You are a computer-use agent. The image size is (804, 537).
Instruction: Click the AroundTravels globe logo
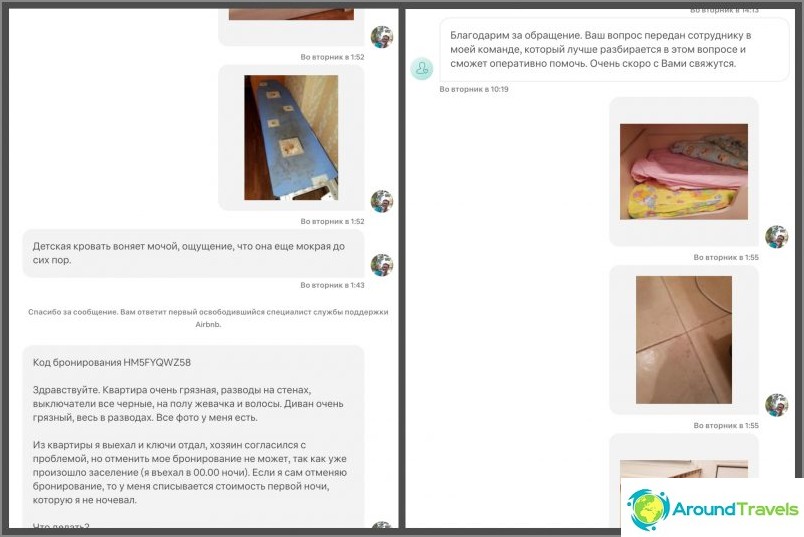(648, 509)
